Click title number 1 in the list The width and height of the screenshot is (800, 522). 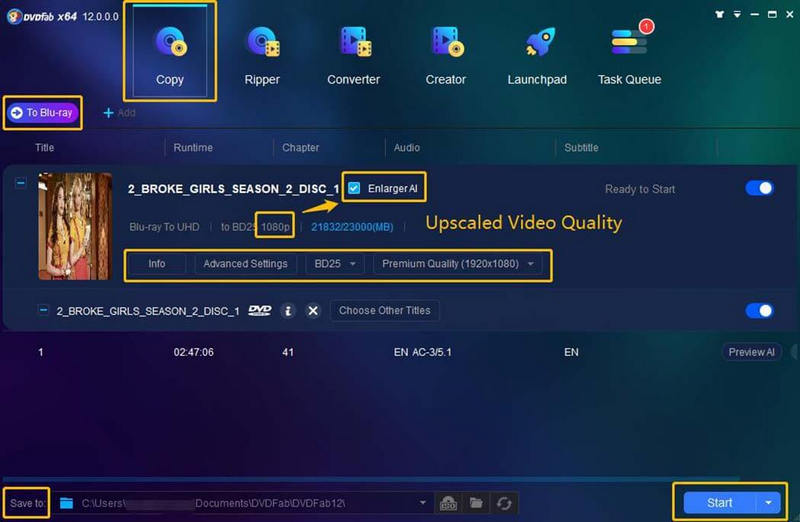(x=41, y=352)
